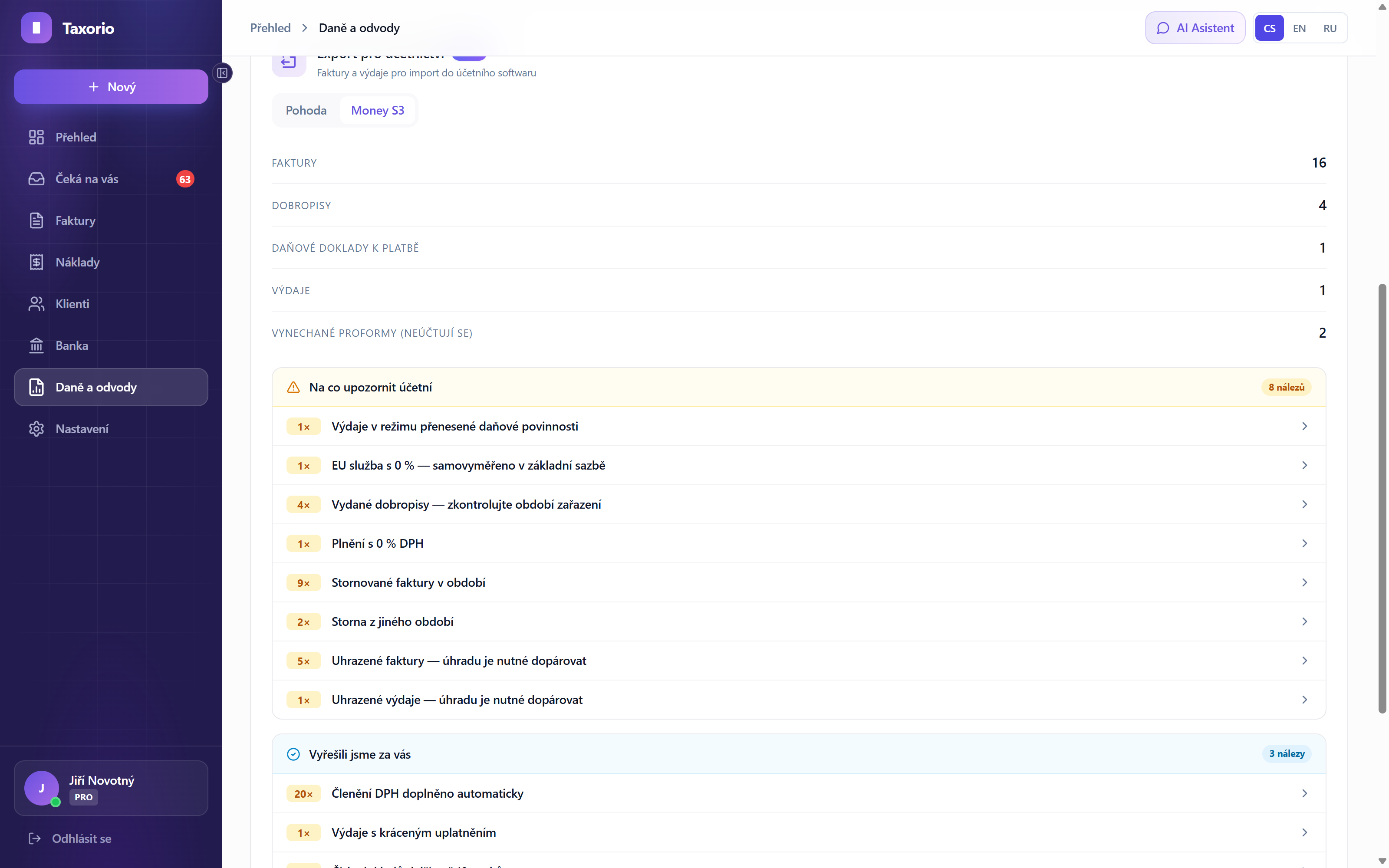Switch language to EN

coord(1300,28)
